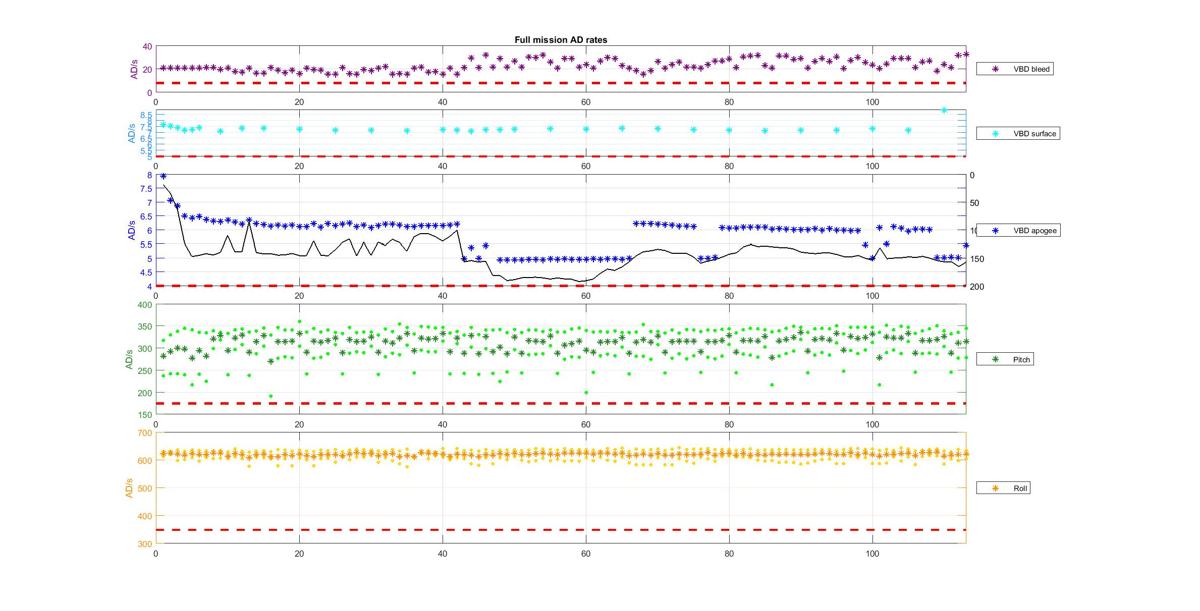Select the Roll legend entry

1003,488
